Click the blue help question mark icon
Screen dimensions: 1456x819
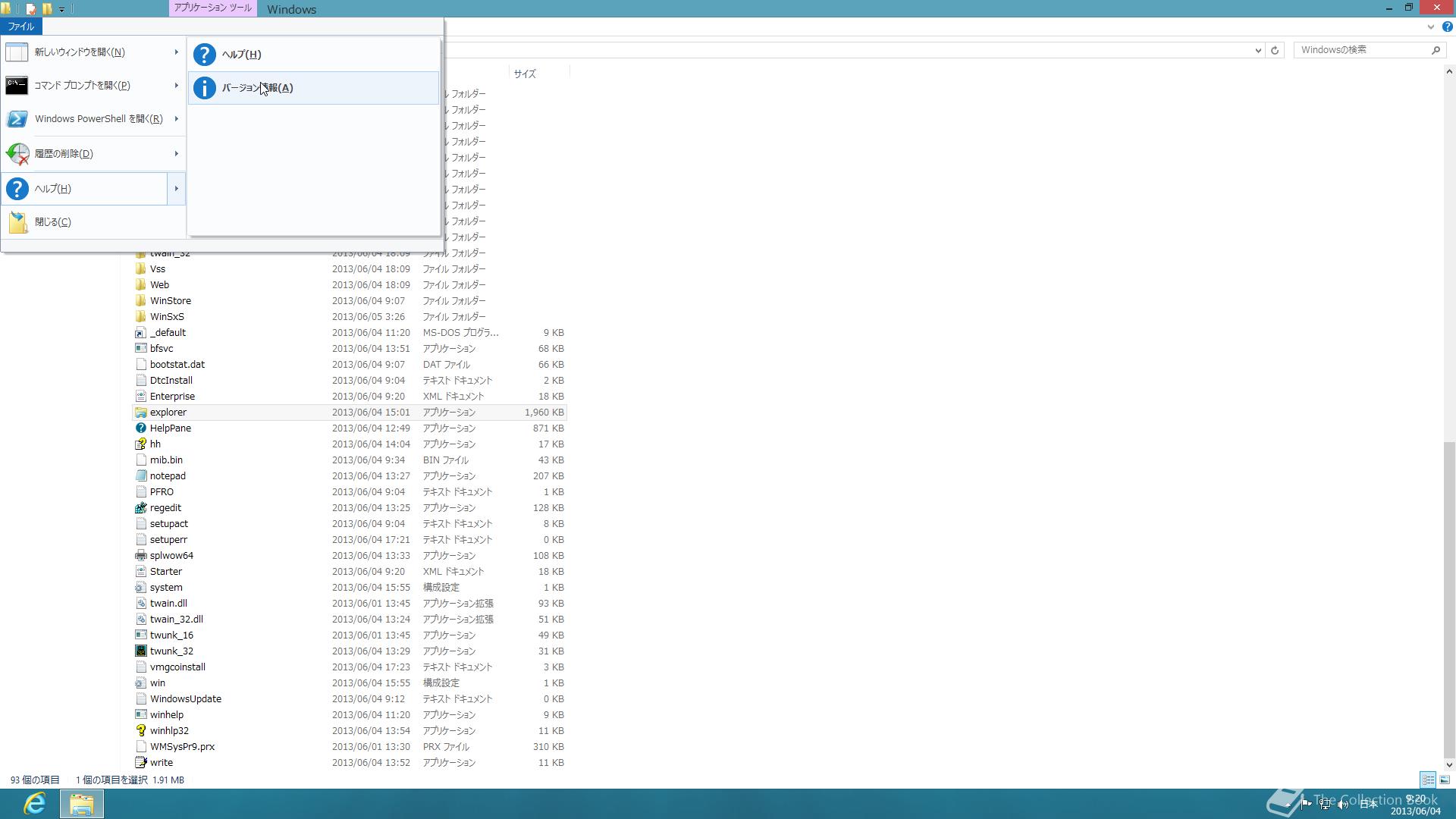coord(1447,27)
